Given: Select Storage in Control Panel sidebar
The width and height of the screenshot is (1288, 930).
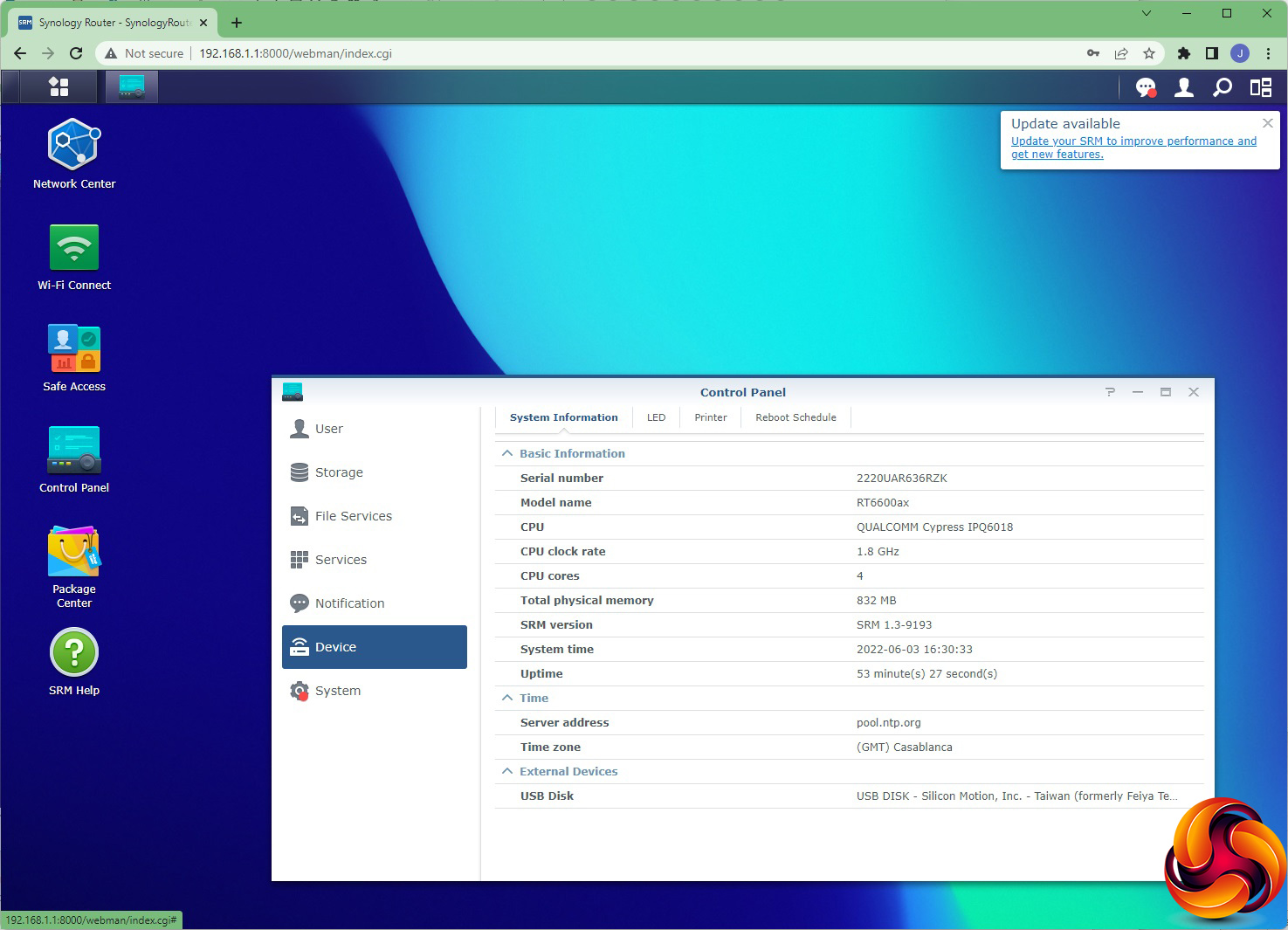Looking at the screenshot, I should coord(375,472).
